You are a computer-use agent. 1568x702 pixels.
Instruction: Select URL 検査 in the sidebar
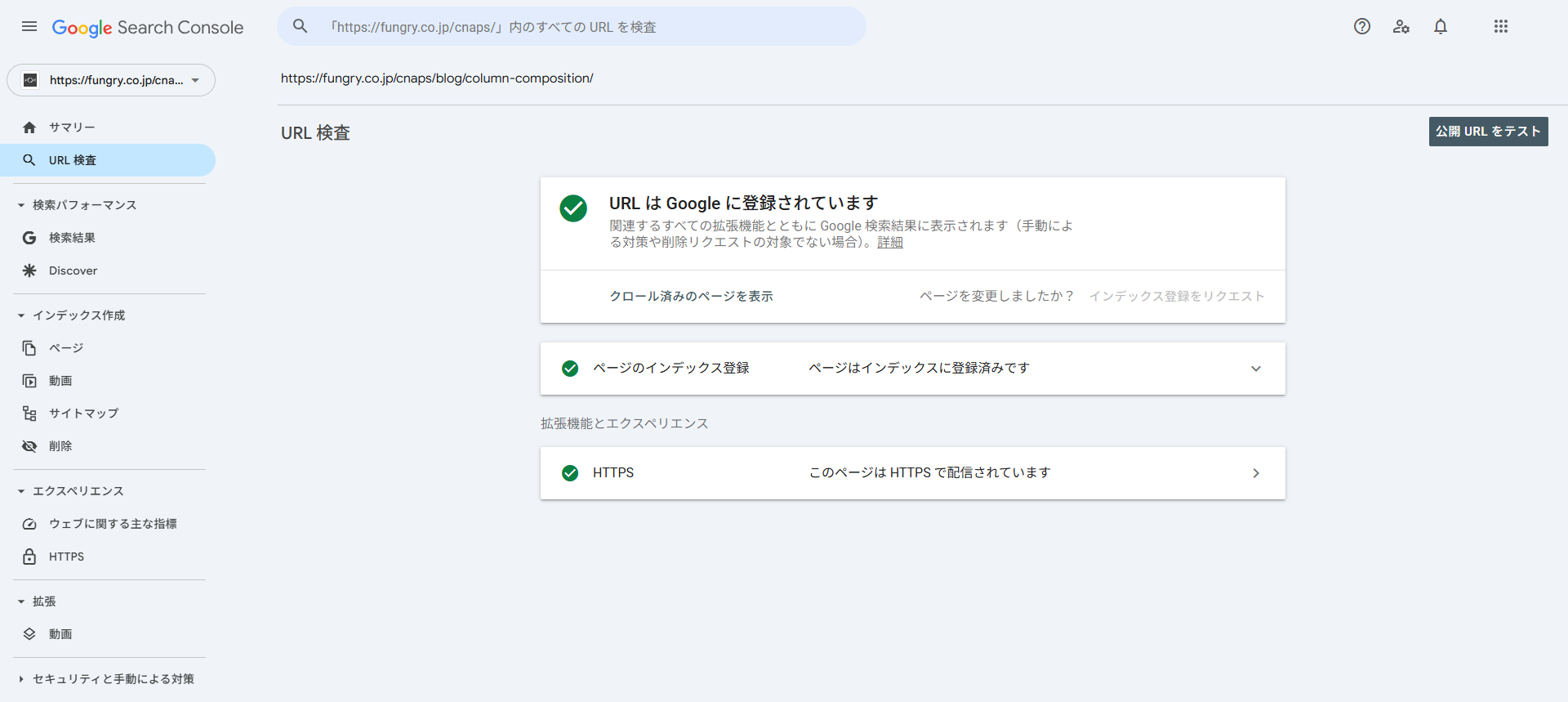click(108, 160)
